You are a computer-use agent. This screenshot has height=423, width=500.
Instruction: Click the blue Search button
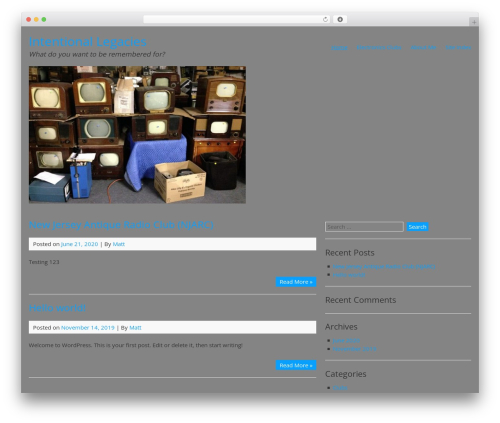[x=418, y=227]
